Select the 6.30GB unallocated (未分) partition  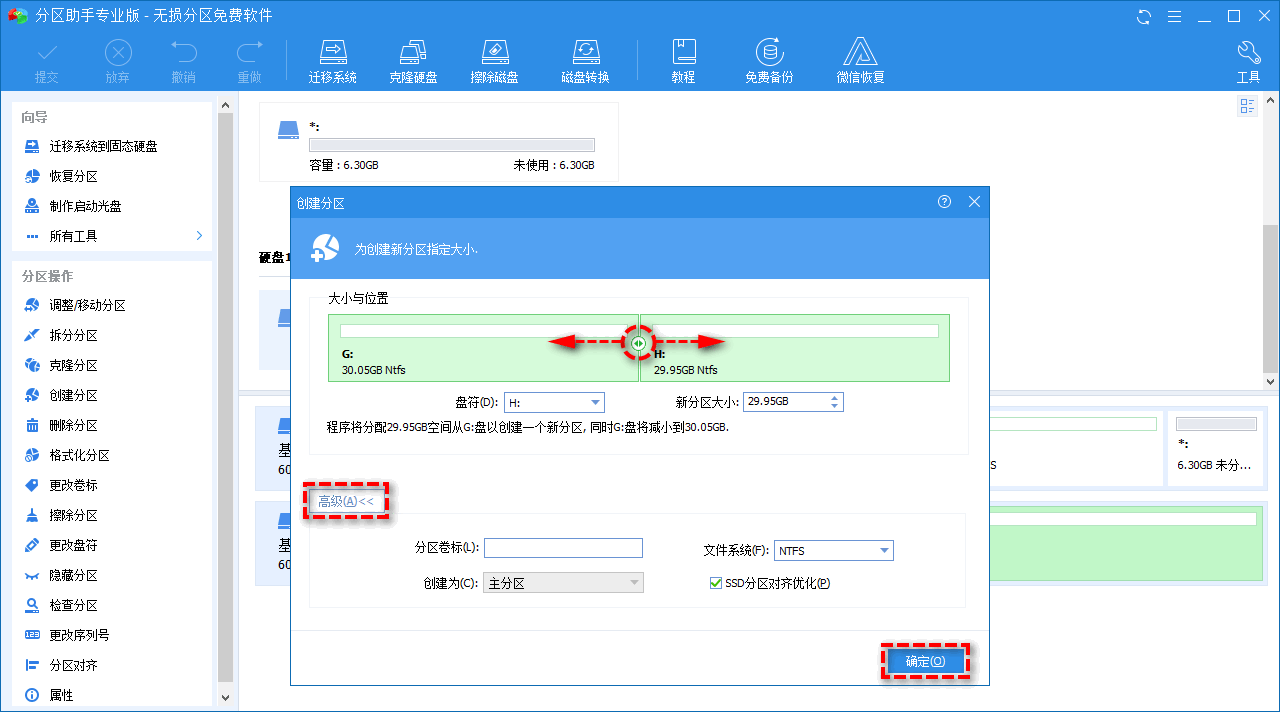(x=1216, y=446)
